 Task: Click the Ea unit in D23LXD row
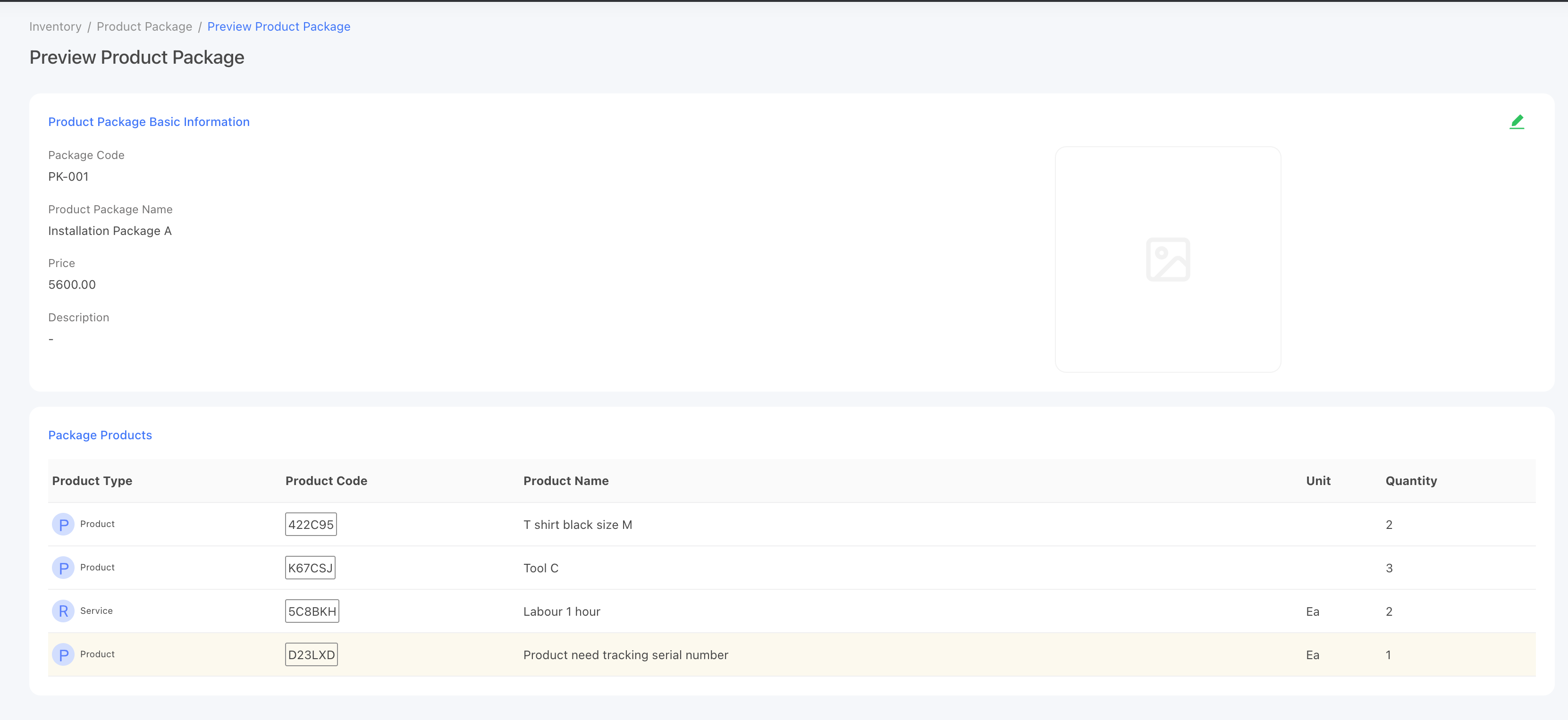click(1312, 655)
